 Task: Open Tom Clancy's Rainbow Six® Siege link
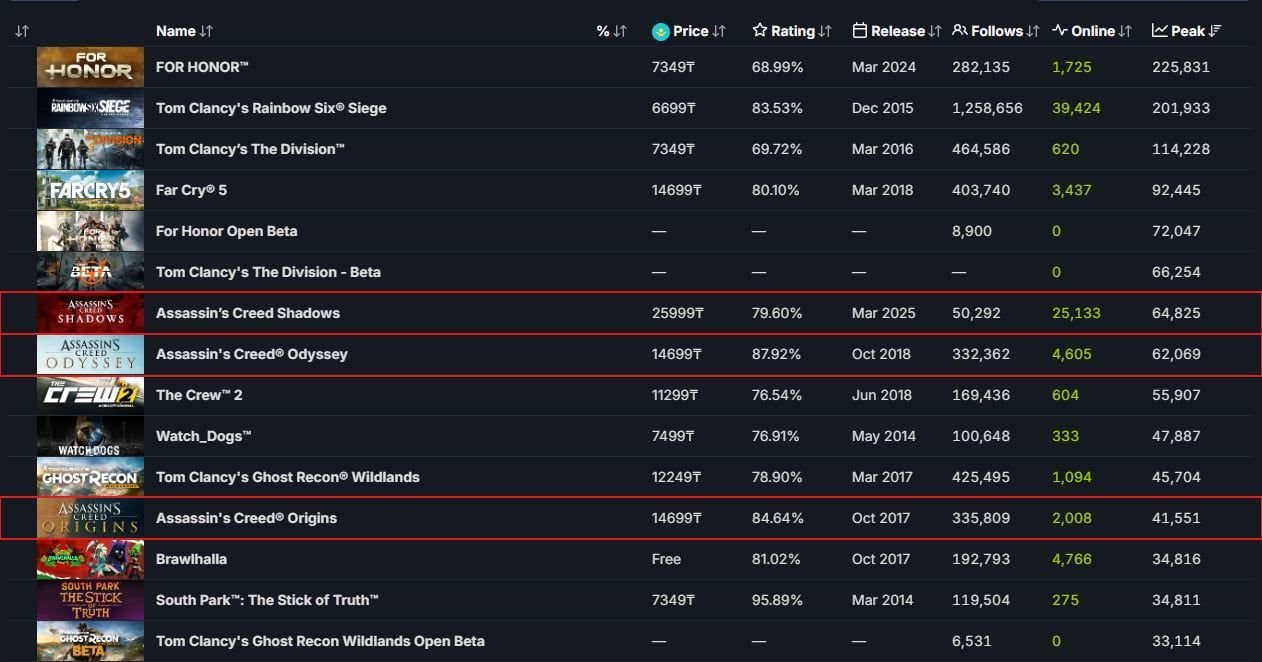(x=271, y=108)
